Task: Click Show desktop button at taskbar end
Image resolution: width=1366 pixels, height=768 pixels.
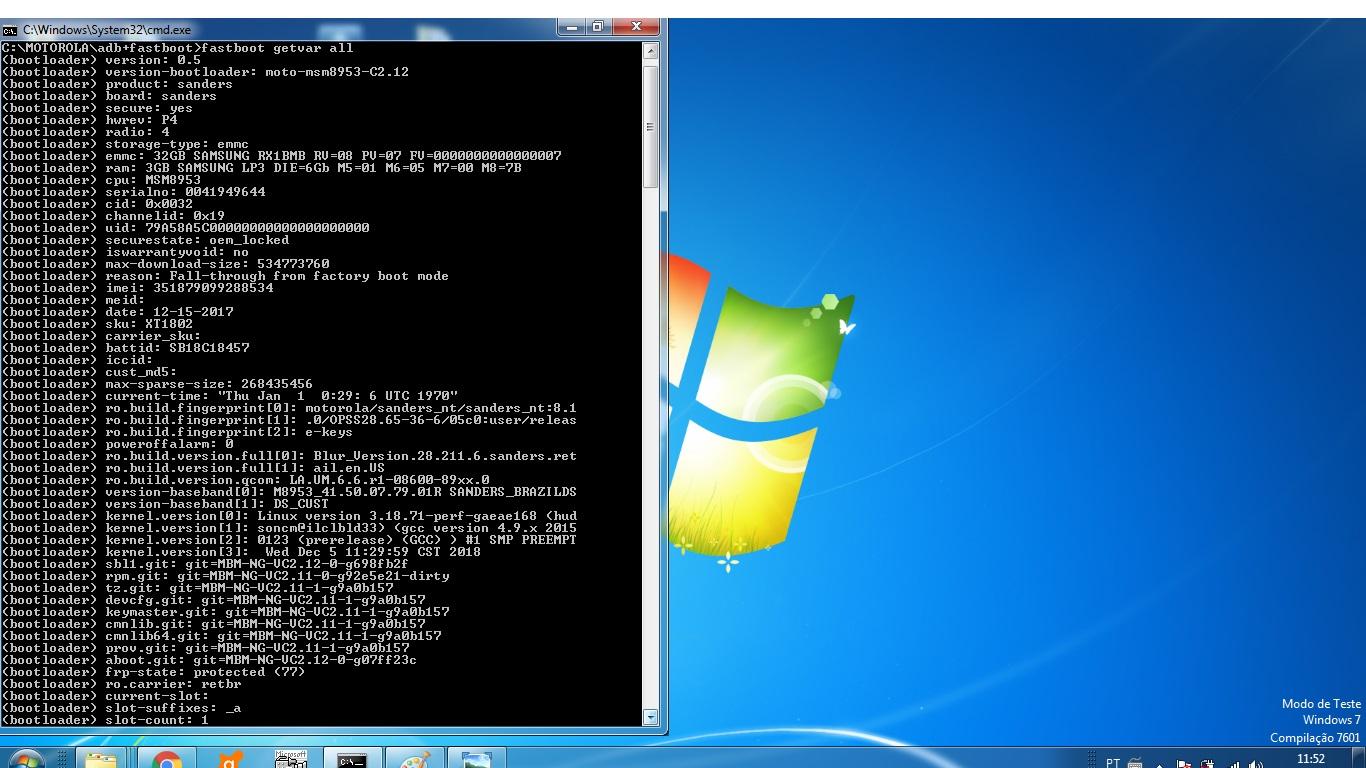Action: tap(1359, 758)
